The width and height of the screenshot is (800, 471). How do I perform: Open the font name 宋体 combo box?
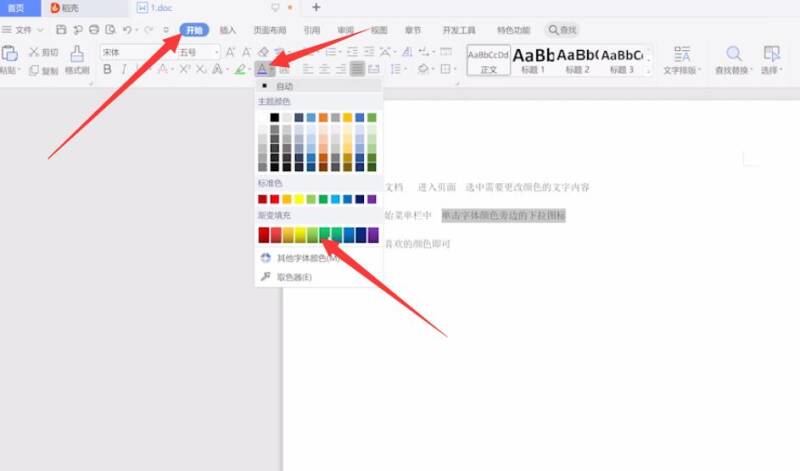coord(138,52)
